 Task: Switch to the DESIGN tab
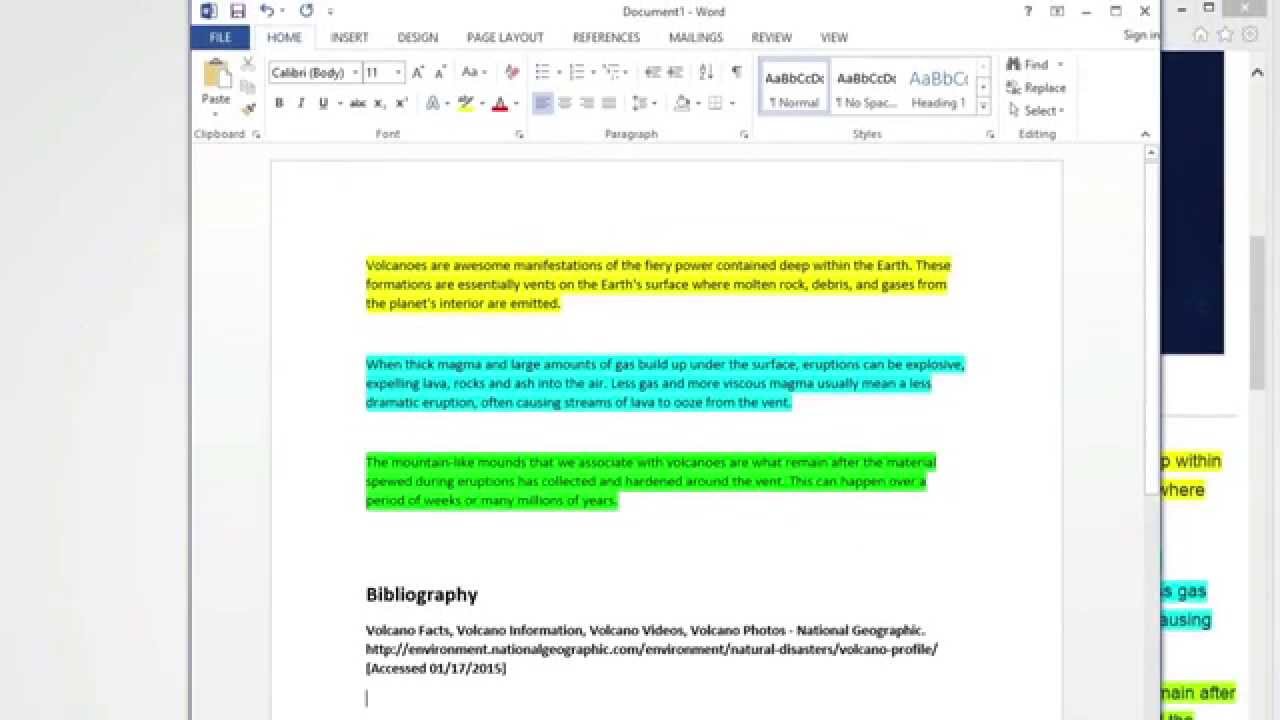tap(417, 37)
